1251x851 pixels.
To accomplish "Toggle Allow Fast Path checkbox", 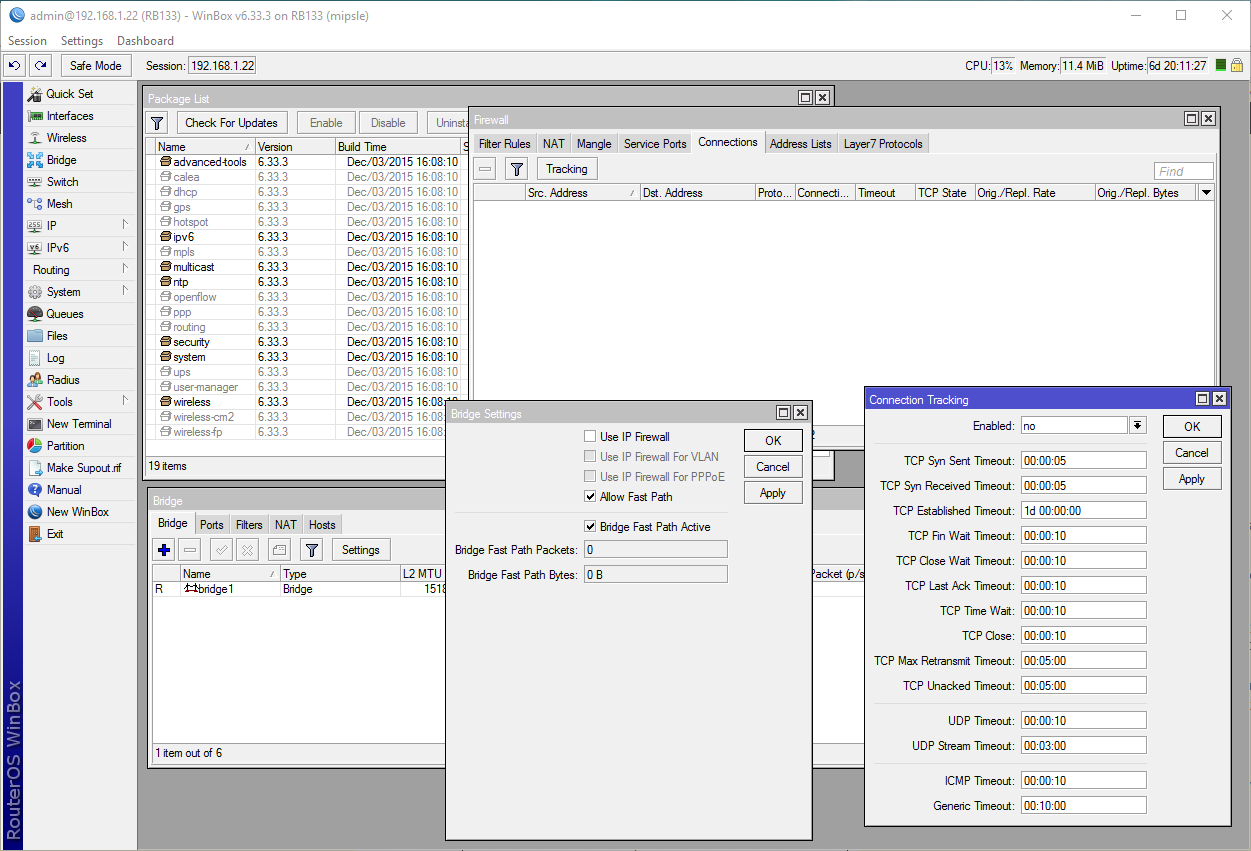I will 590,497.
